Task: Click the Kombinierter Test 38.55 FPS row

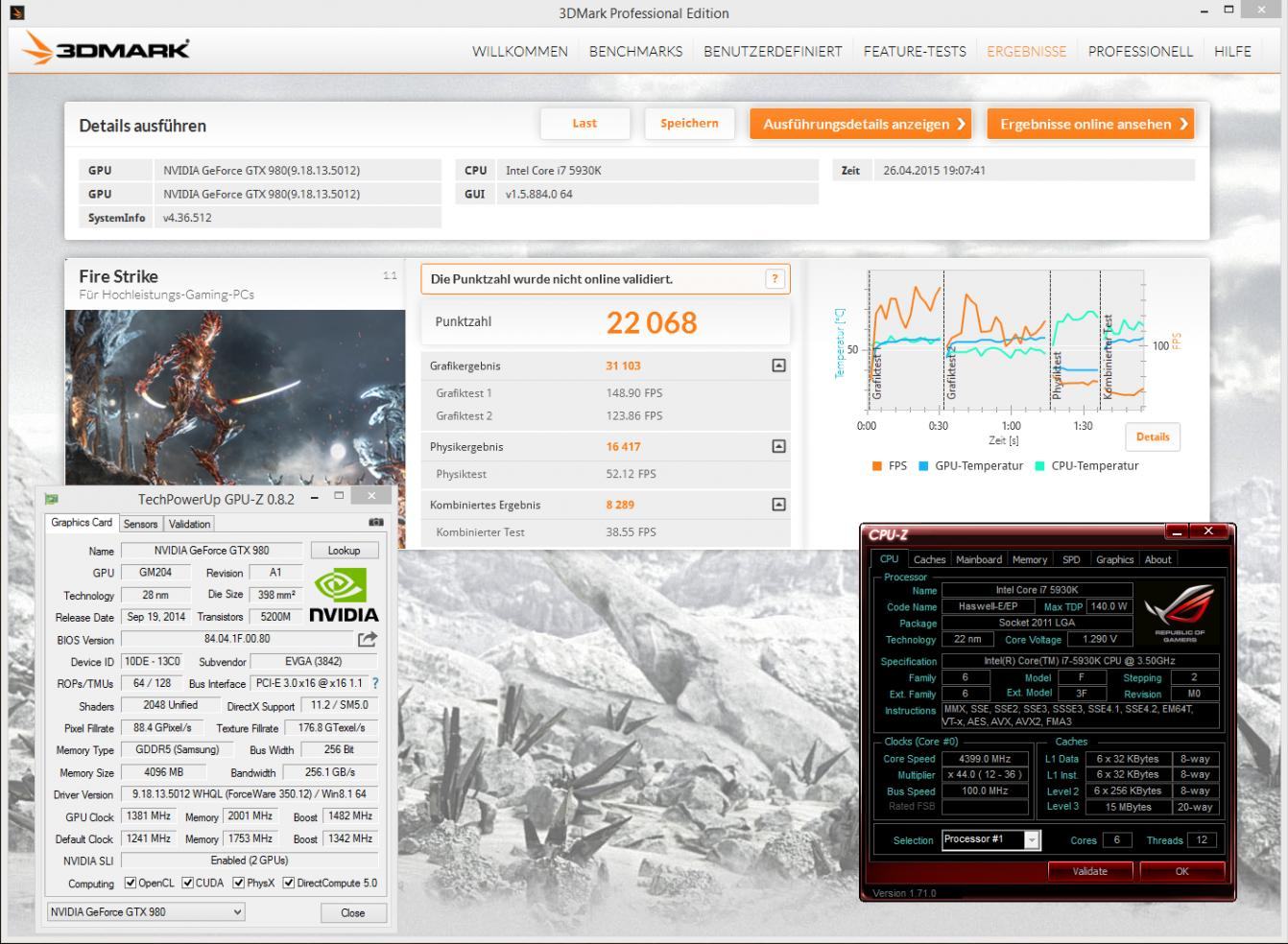Action: coord(606,531)
